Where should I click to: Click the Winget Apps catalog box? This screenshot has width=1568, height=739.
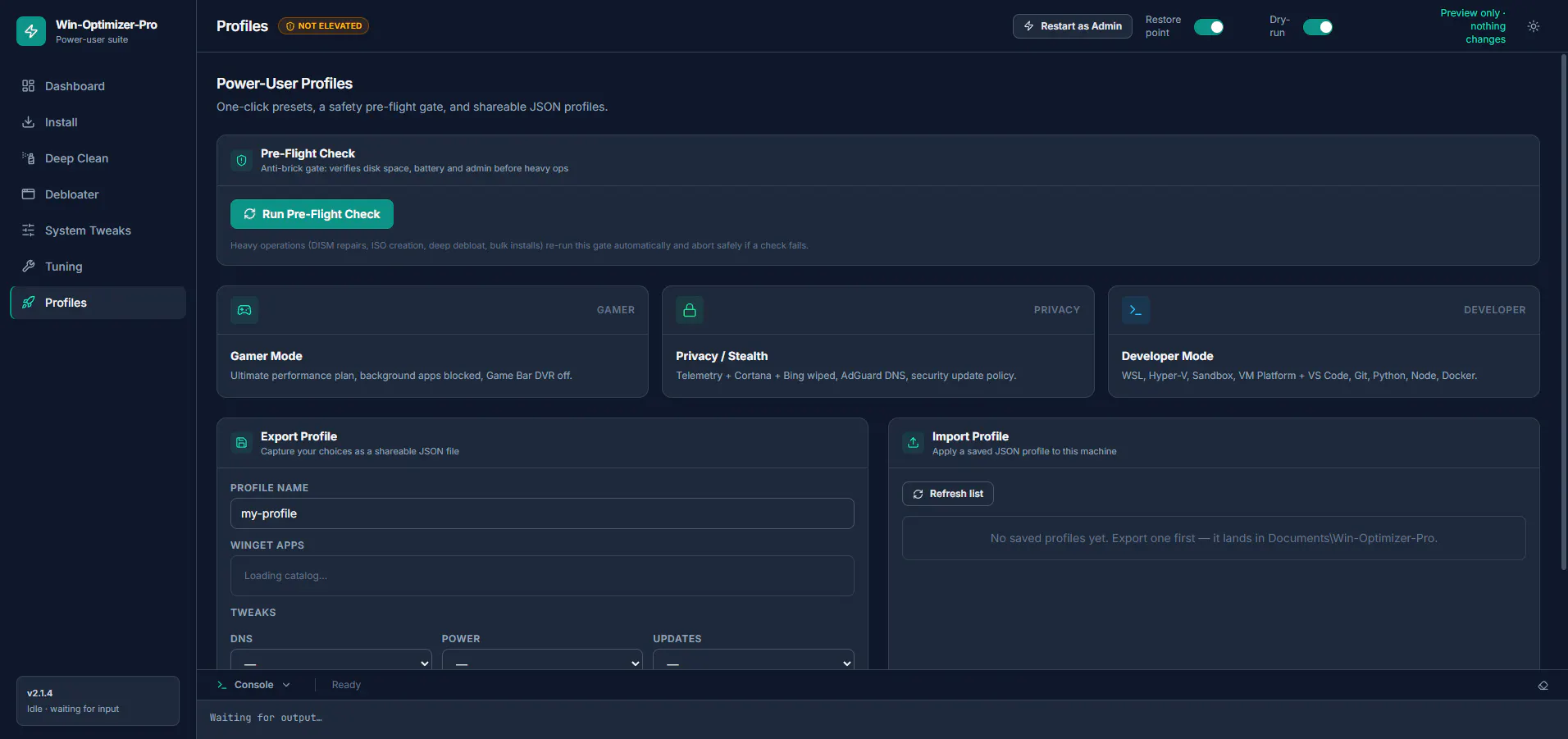pos(542,576)
